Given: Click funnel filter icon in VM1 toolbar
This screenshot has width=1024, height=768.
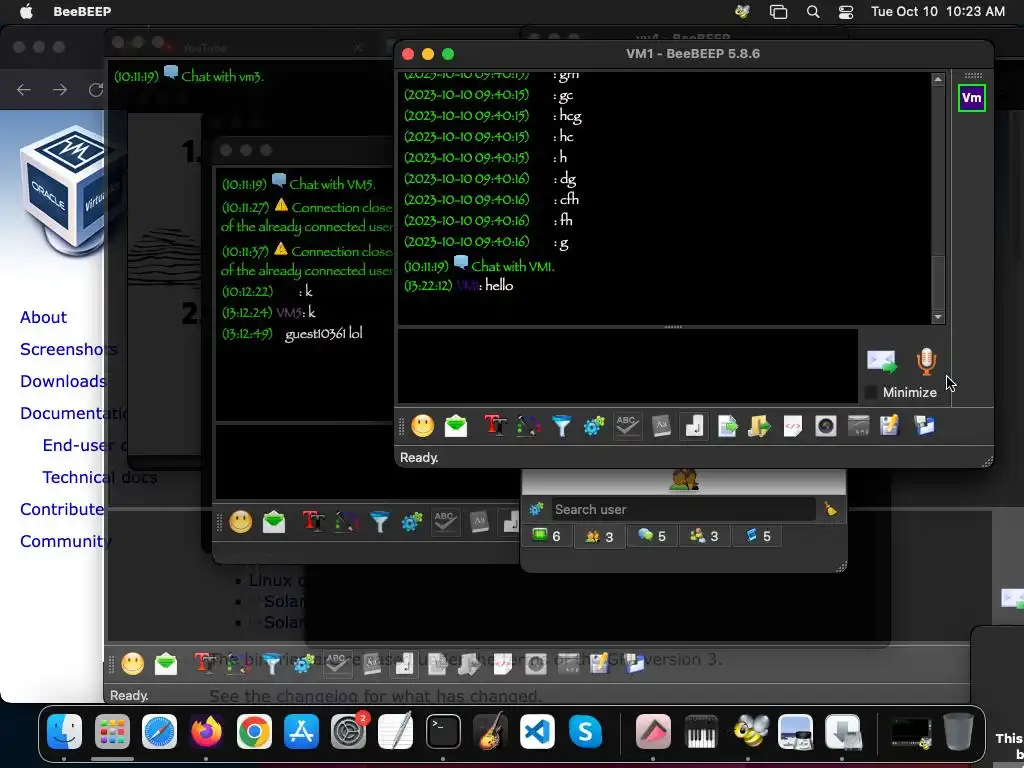Looking at the screenshot, I should [x=562, y=426].
